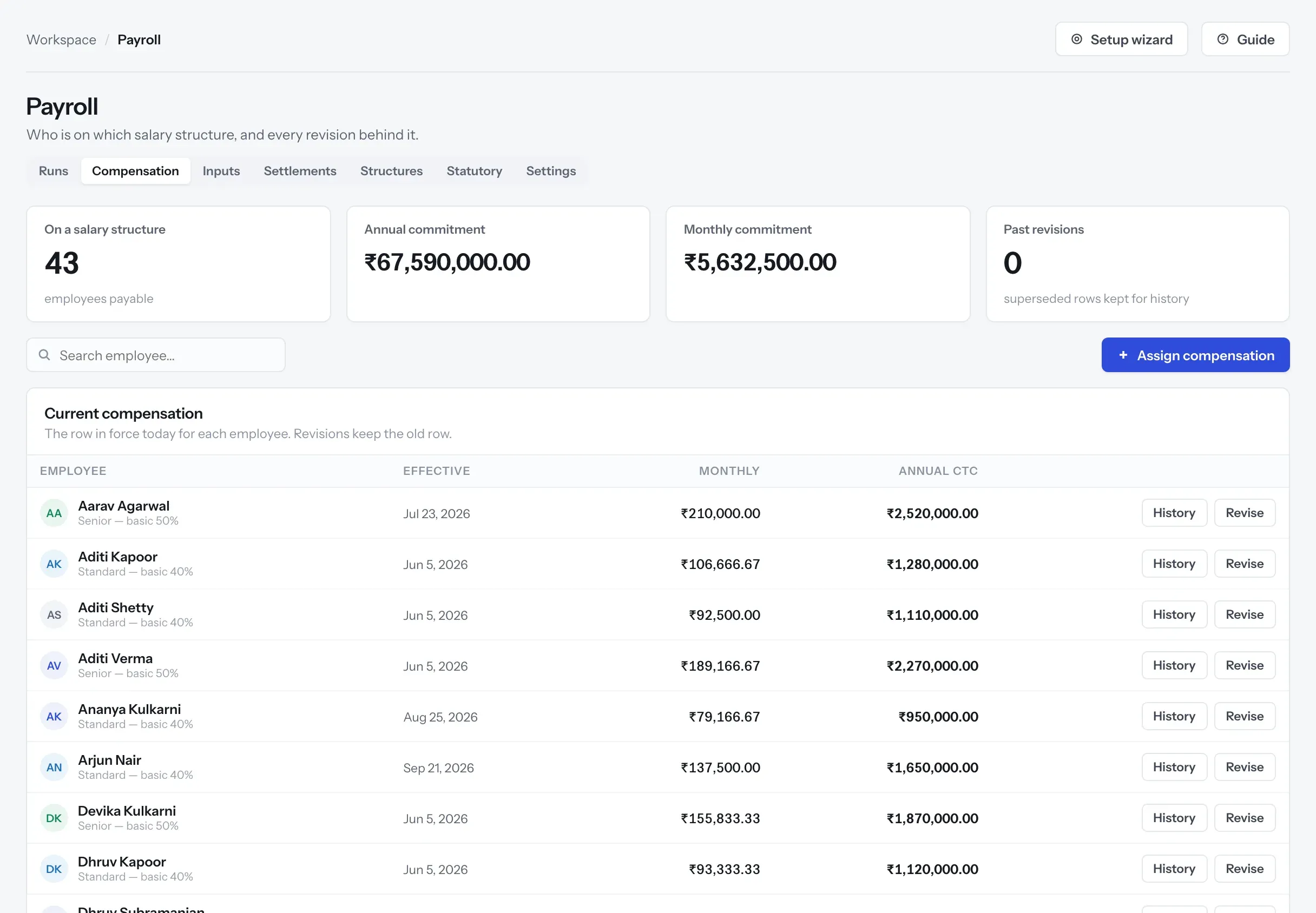This screenshot has width=1316, height=913.
Task: Revise Dhruv Kapoor's compensation
Action: click(x=1245, y=869)
